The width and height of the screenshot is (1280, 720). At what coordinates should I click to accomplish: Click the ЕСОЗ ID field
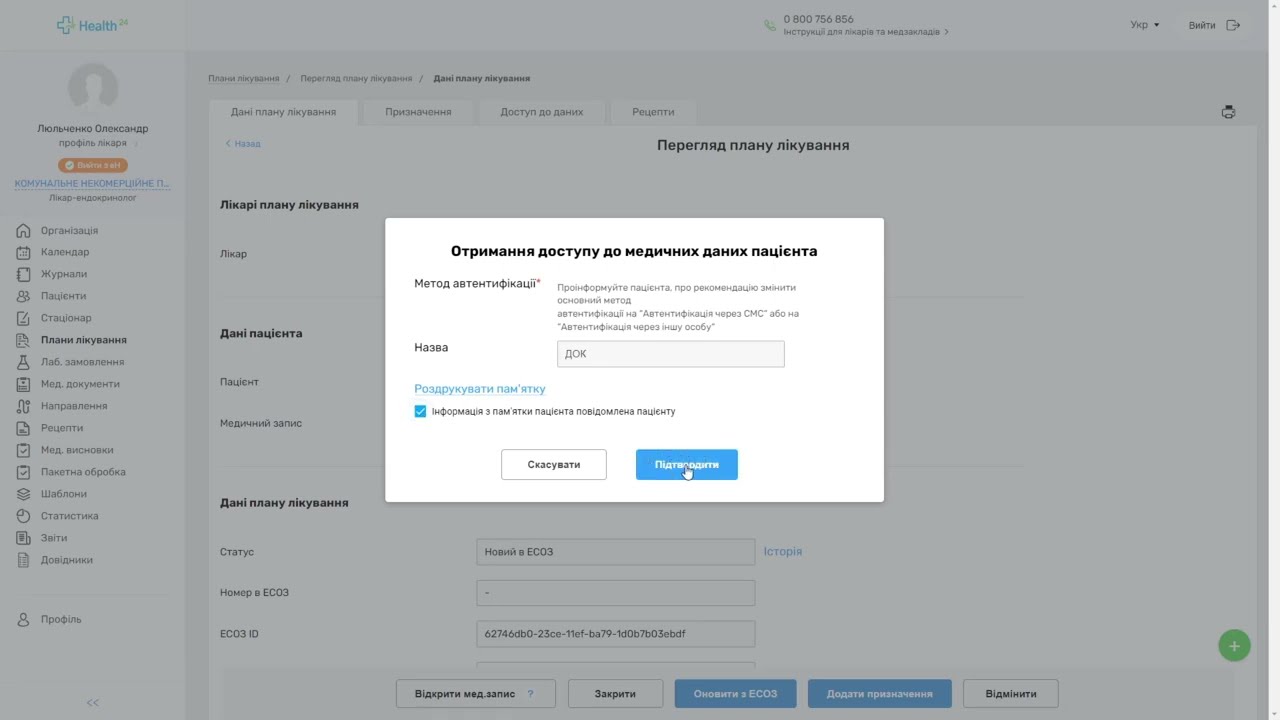[x=616, y=634]
